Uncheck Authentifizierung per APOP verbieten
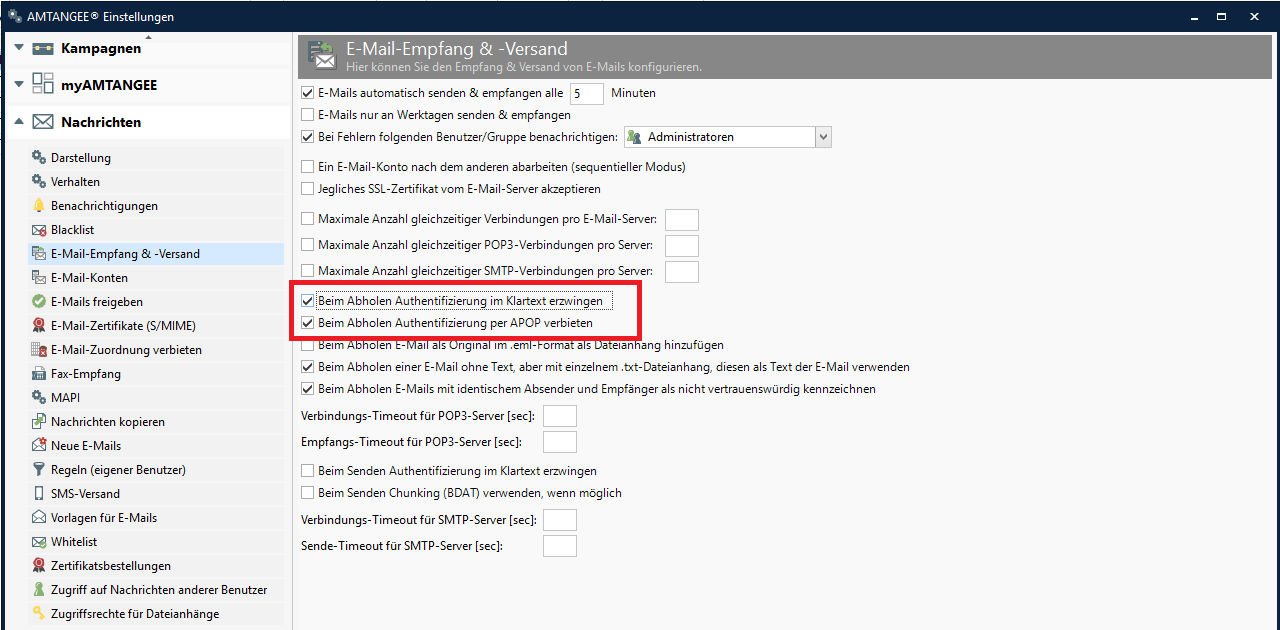1280x630 pixels. tap(308, 323)
